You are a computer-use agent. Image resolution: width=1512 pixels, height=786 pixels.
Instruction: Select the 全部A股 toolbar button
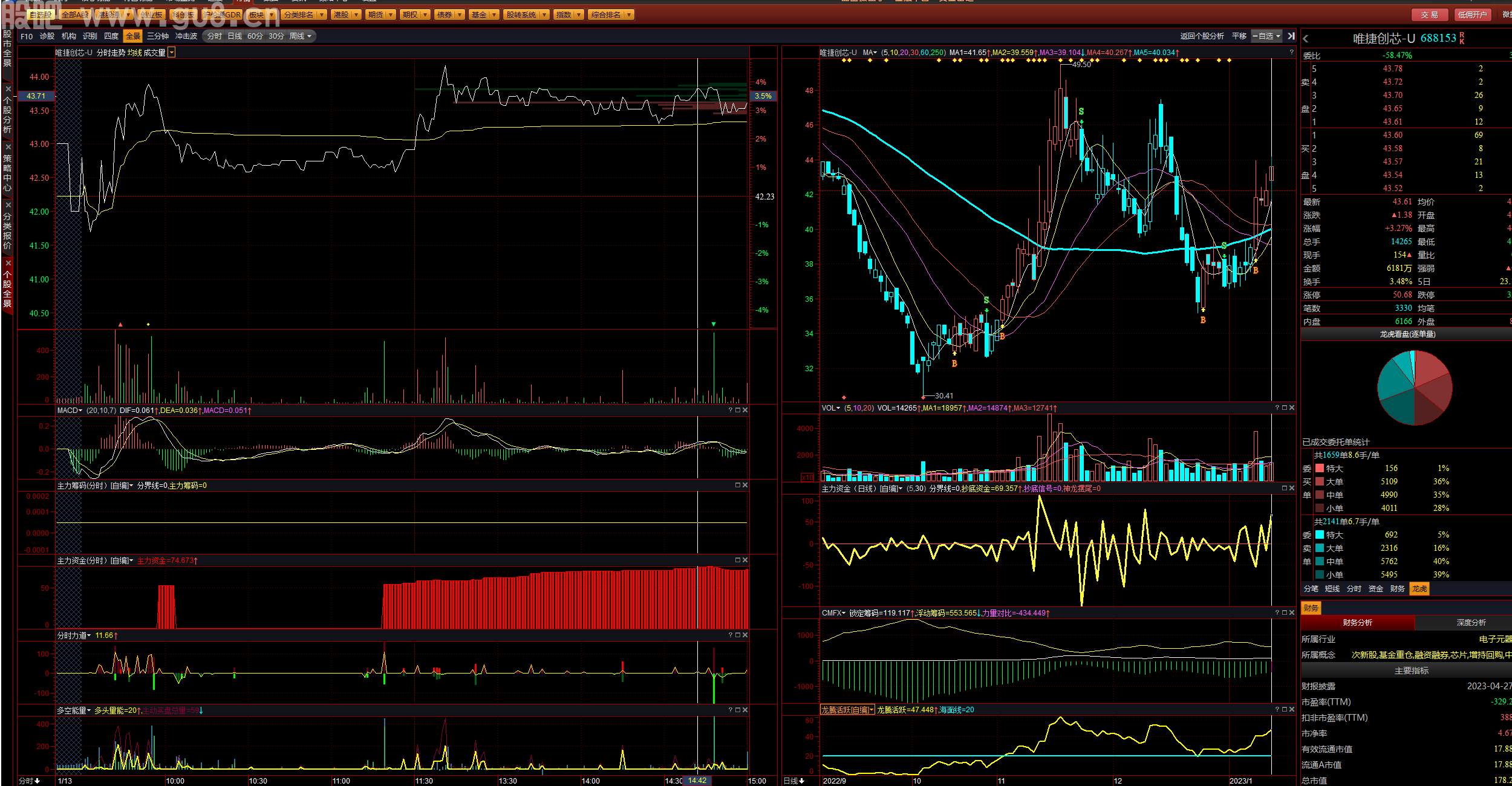[x=75, y=15]
